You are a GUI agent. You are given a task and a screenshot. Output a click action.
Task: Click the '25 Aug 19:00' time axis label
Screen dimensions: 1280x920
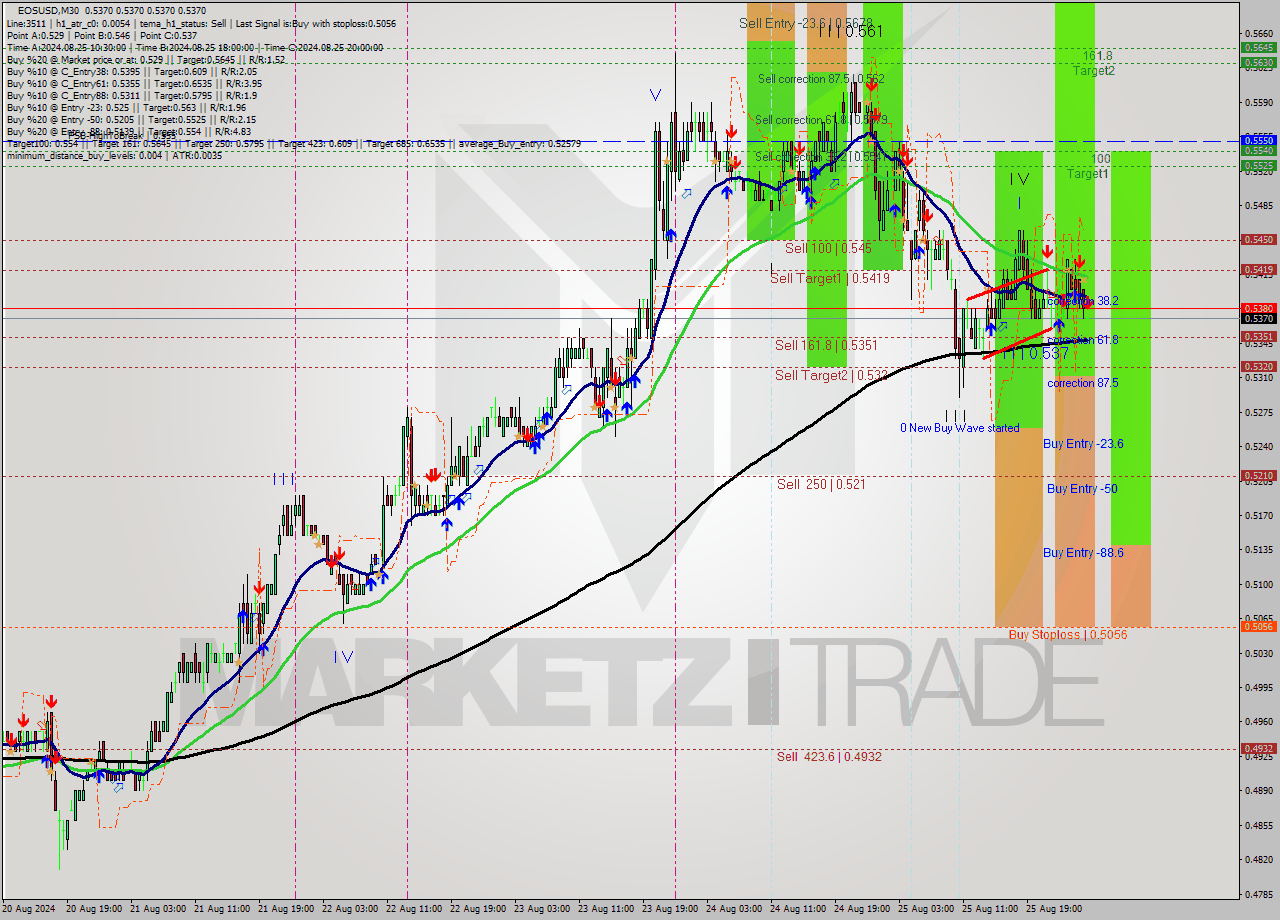point(1052,909)
